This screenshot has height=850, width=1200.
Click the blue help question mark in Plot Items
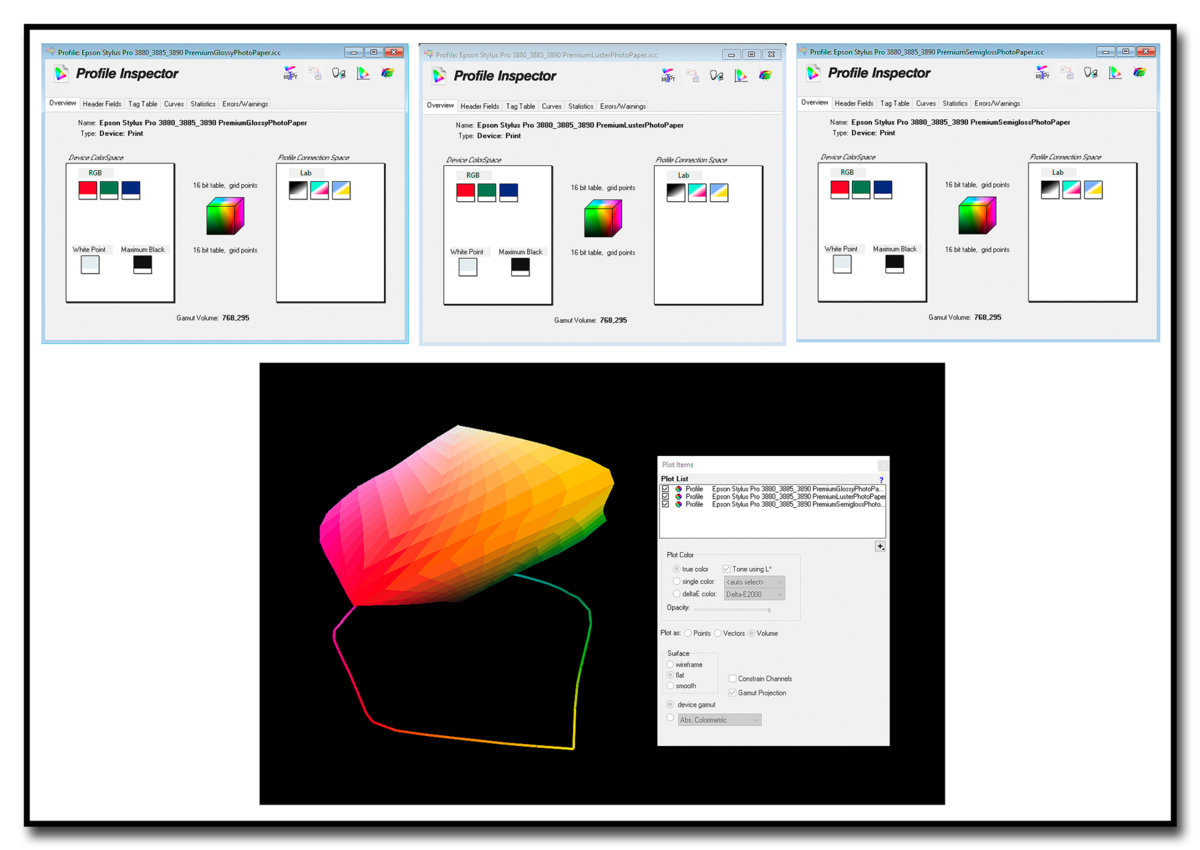[880, 480]
